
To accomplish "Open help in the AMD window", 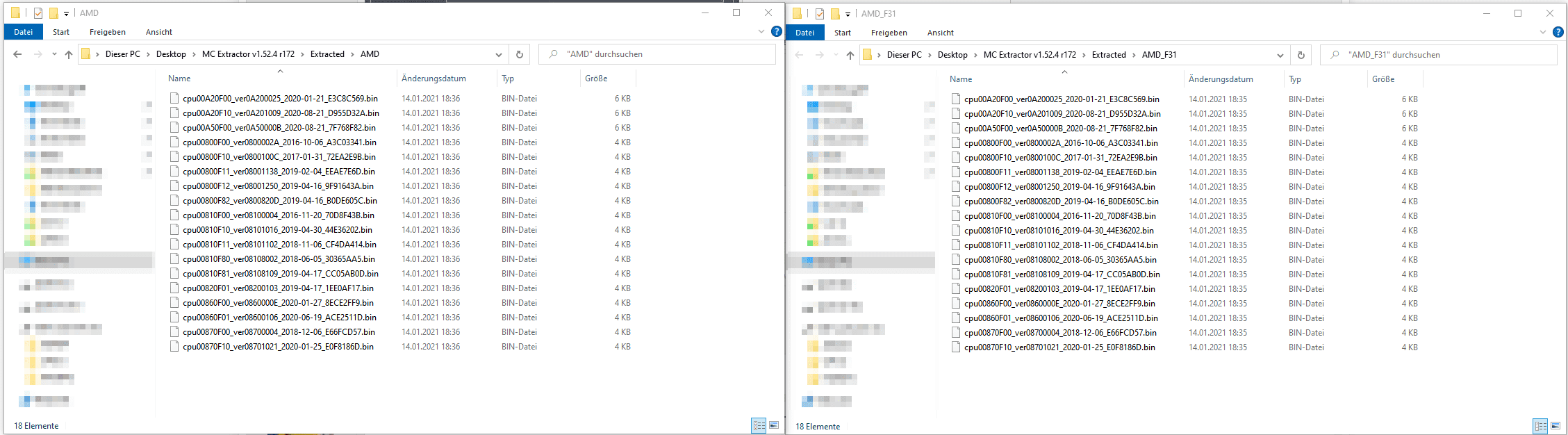I will (776, 31).
